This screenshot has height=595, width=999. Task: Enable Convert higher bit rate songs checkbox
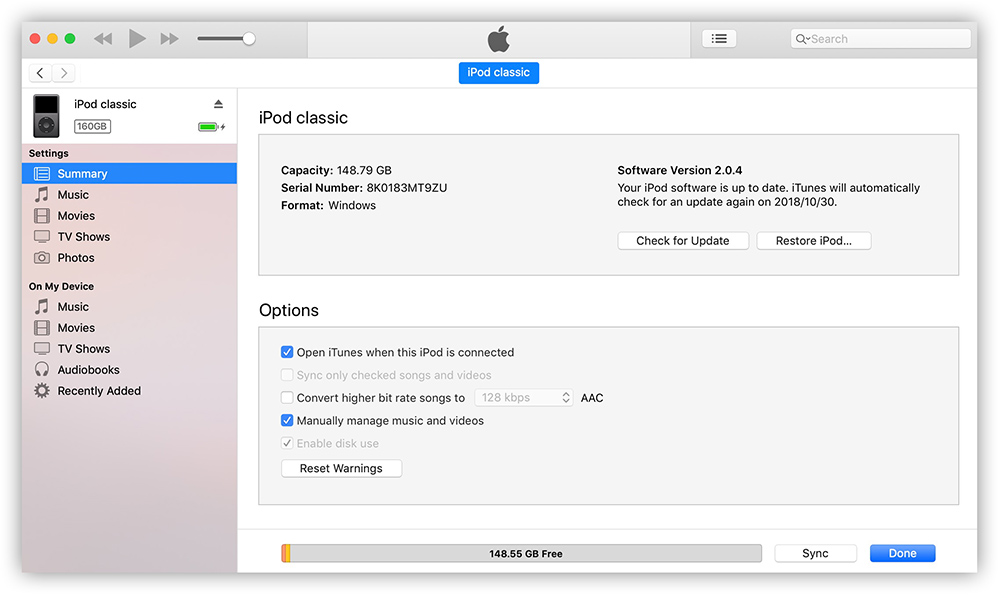point(287,398)
